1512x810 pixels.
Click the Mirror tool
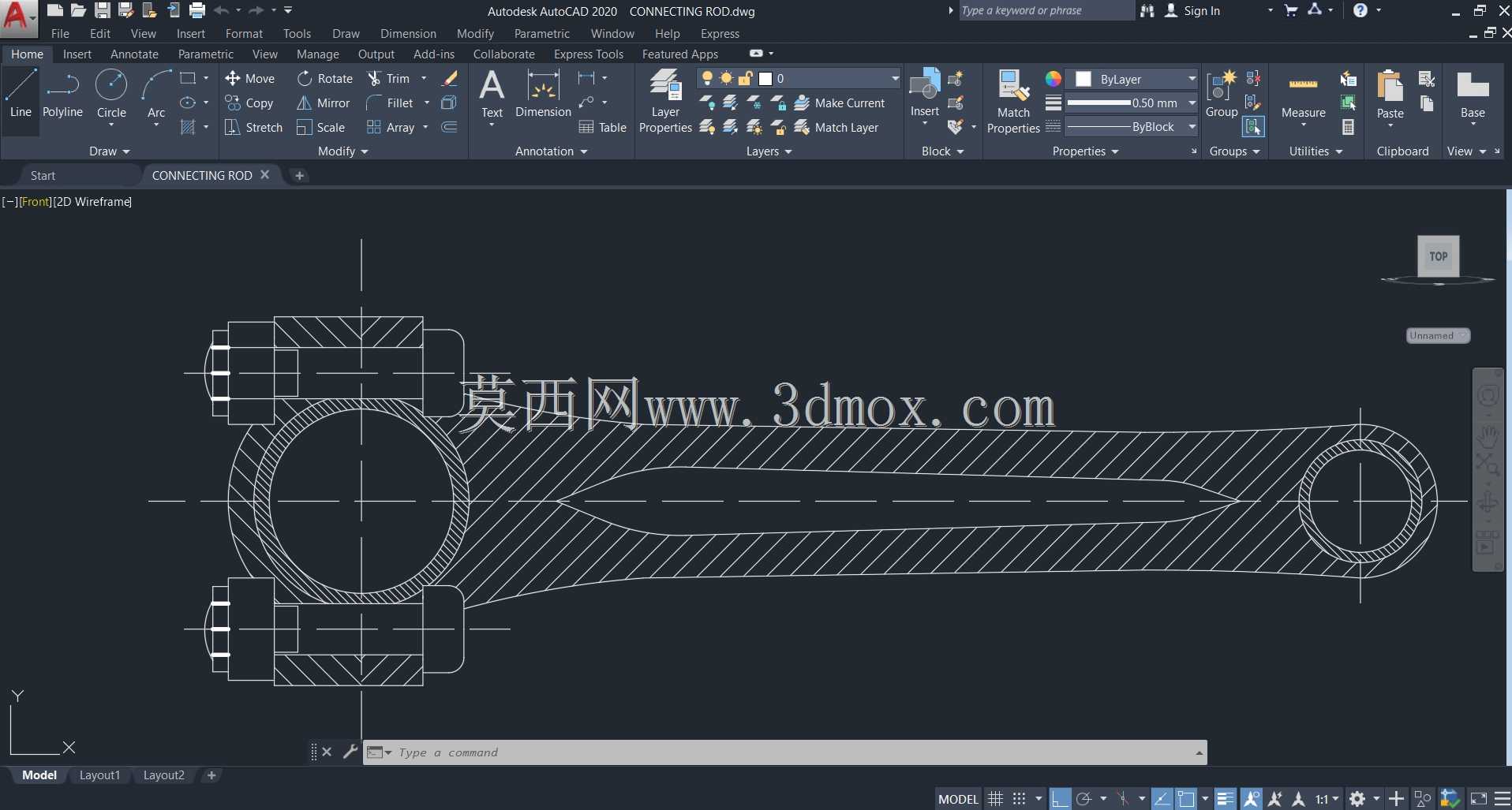pos(324,103)
